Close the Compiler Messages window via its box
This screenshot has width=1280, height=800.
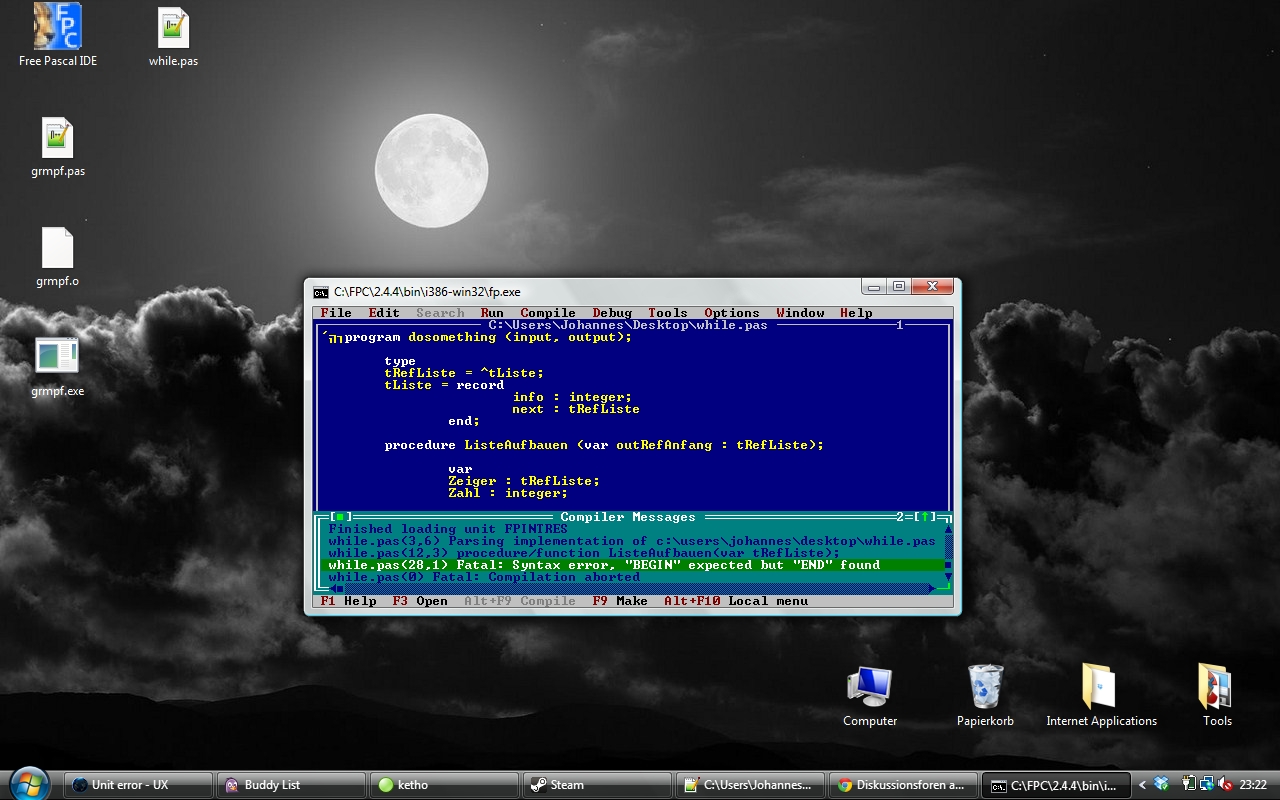338,517
